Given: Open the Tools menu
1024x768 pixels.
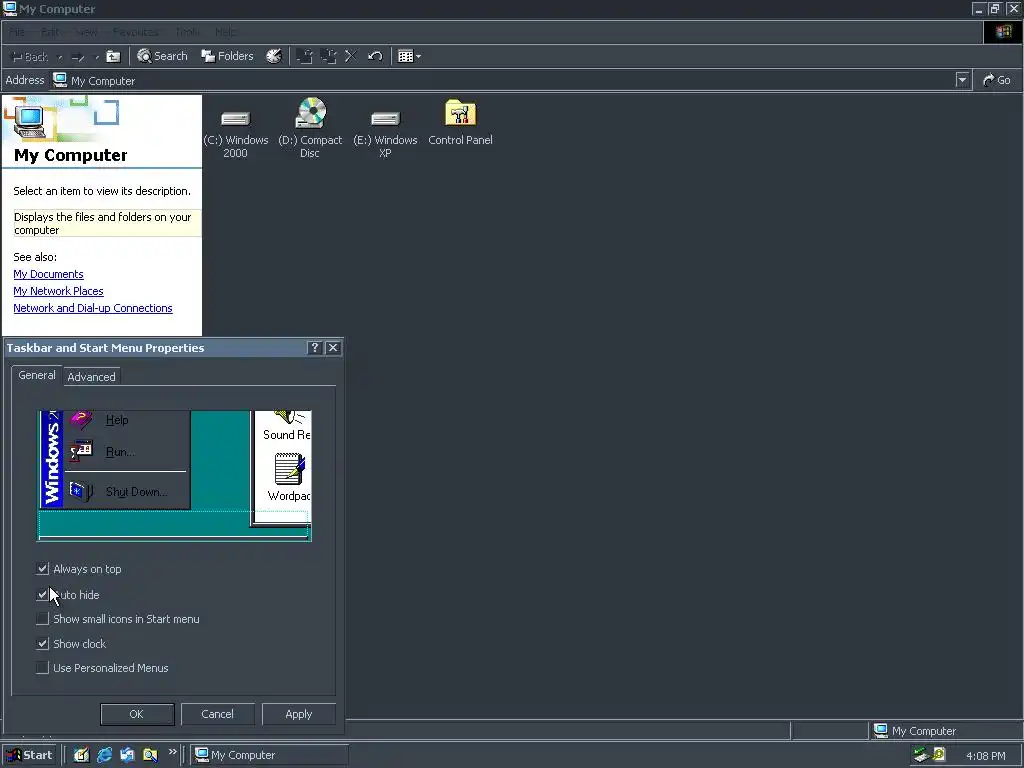Looking at the screenshot, I should click(187, 32).
